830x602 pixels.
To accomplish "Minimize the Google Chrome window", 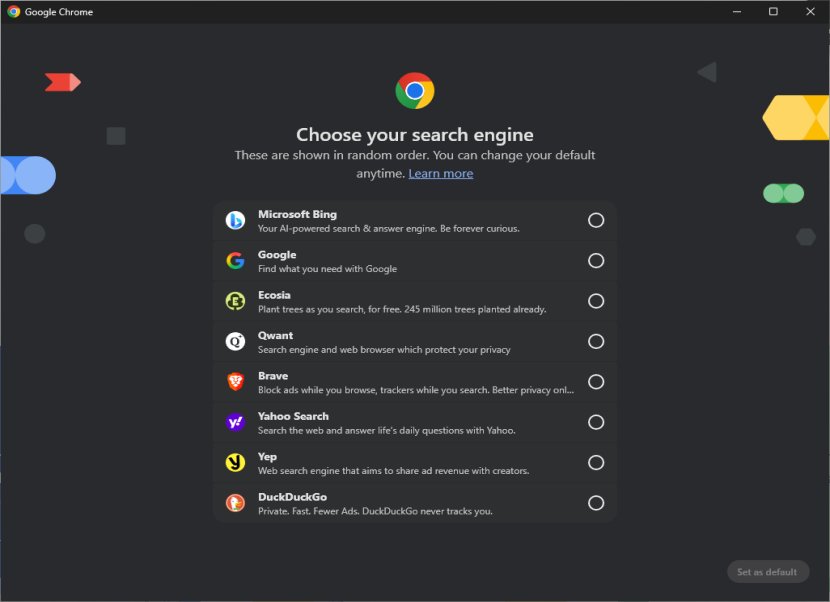I will click(x=737, y=12).
